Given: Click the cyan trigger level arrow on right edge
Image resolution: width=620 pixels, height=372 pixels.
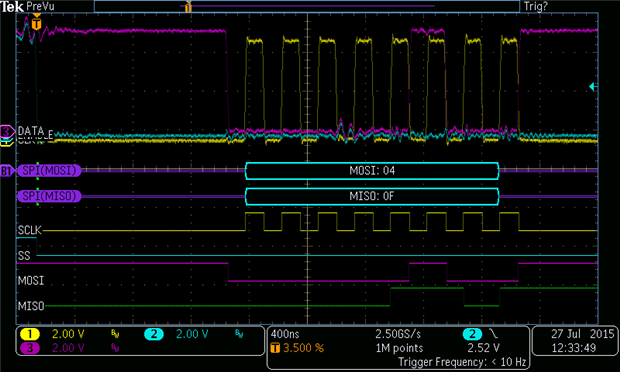Looking at the screenshot, I should click(x=593, y=86).
